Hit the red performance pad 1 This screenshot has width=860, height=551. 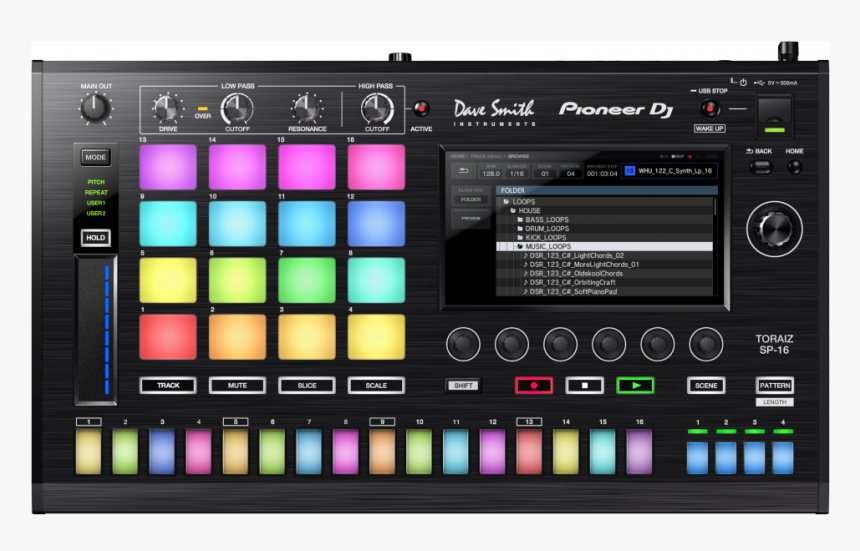click(168, 337)
